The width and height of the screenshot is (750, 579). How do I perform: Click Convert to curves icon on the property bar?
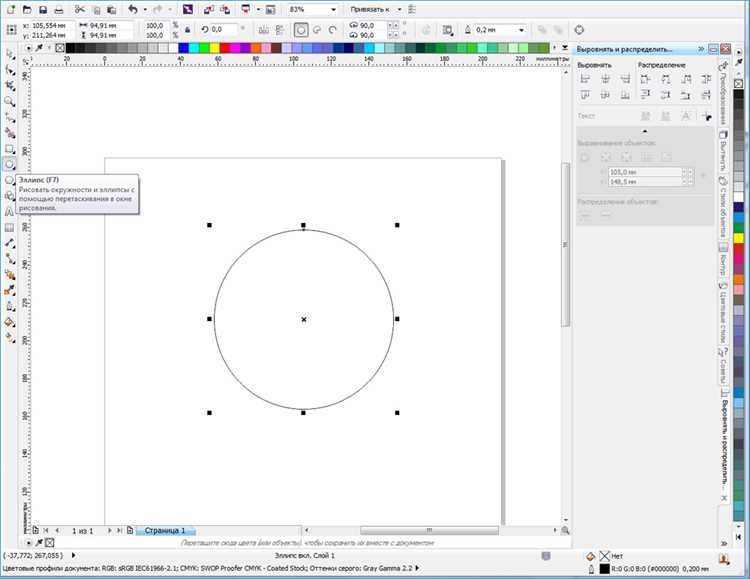pos(579,30)
